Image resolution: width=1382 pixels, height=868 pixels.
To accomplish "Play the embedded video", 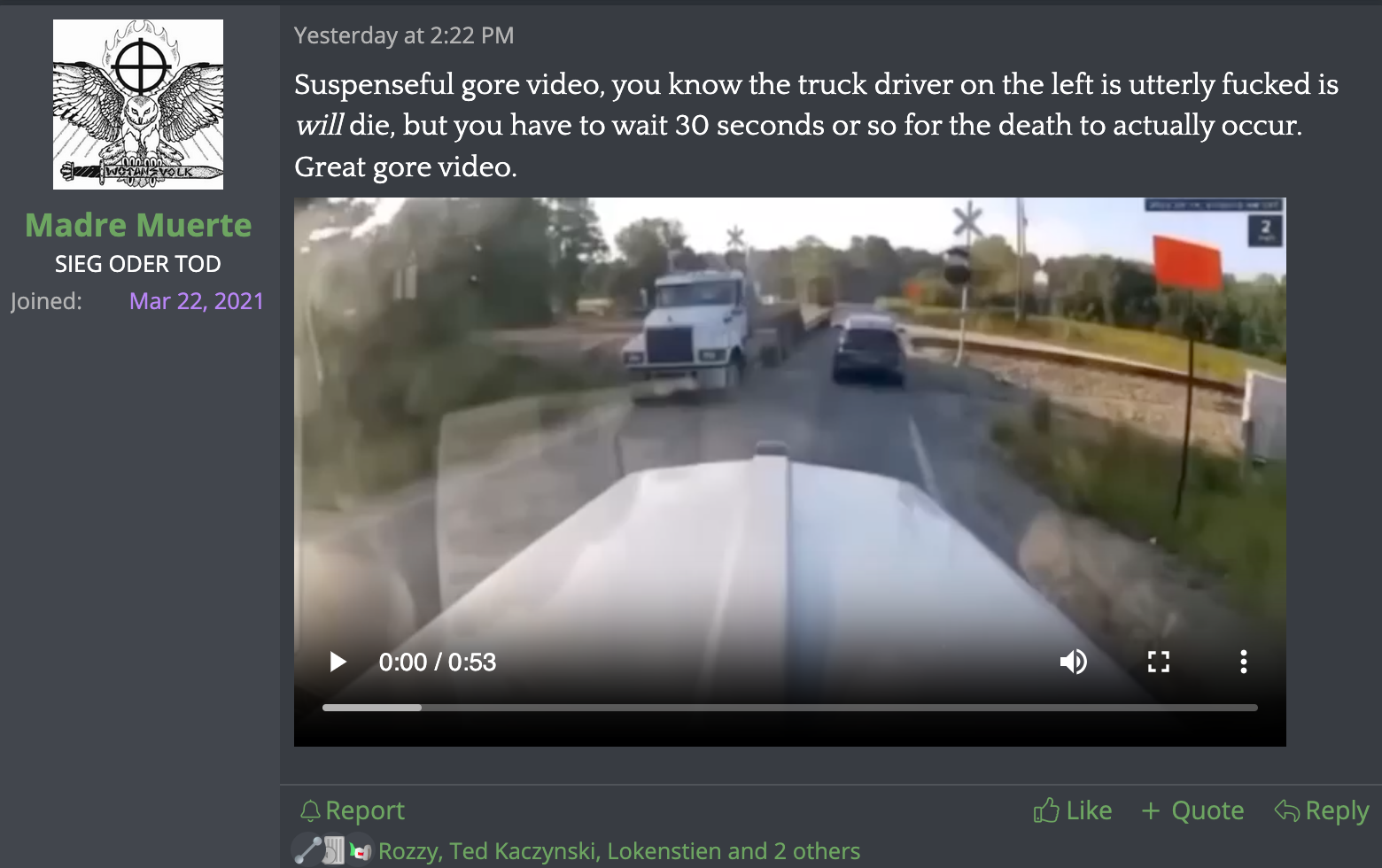I will coord(338,662).
